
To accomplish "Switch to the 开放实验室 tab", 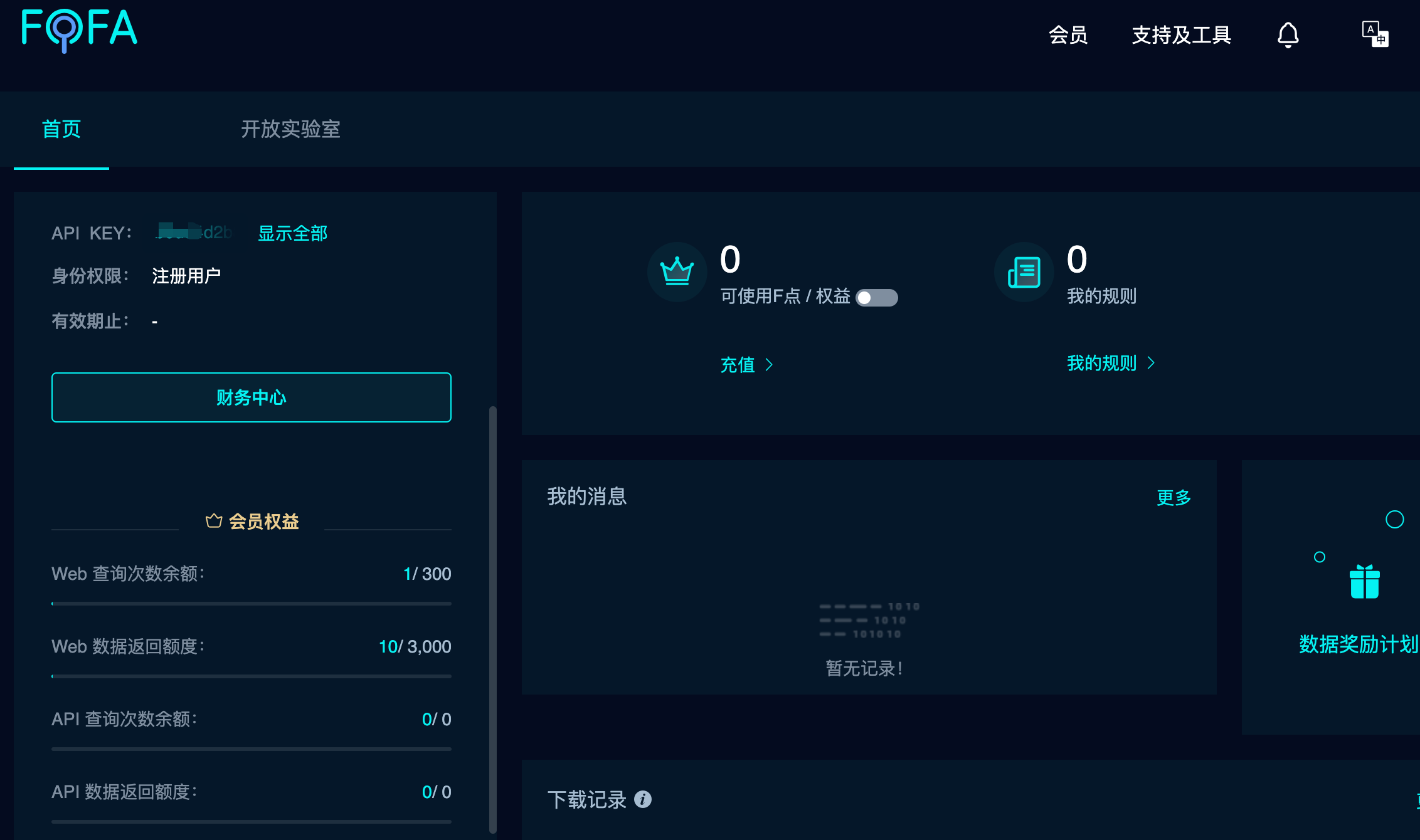I will (x=290, y=129).
